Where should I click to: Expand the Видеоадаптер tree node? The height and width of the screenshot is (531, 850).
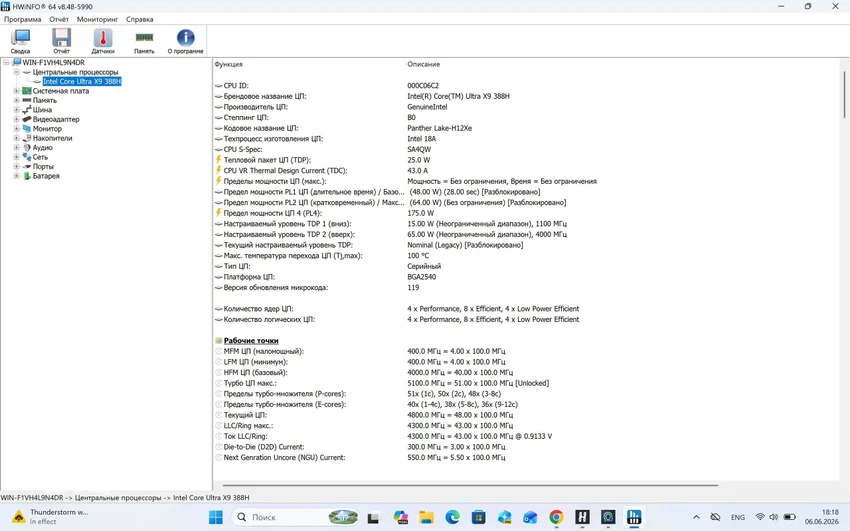pyautogui.click(x=16, y=119)
